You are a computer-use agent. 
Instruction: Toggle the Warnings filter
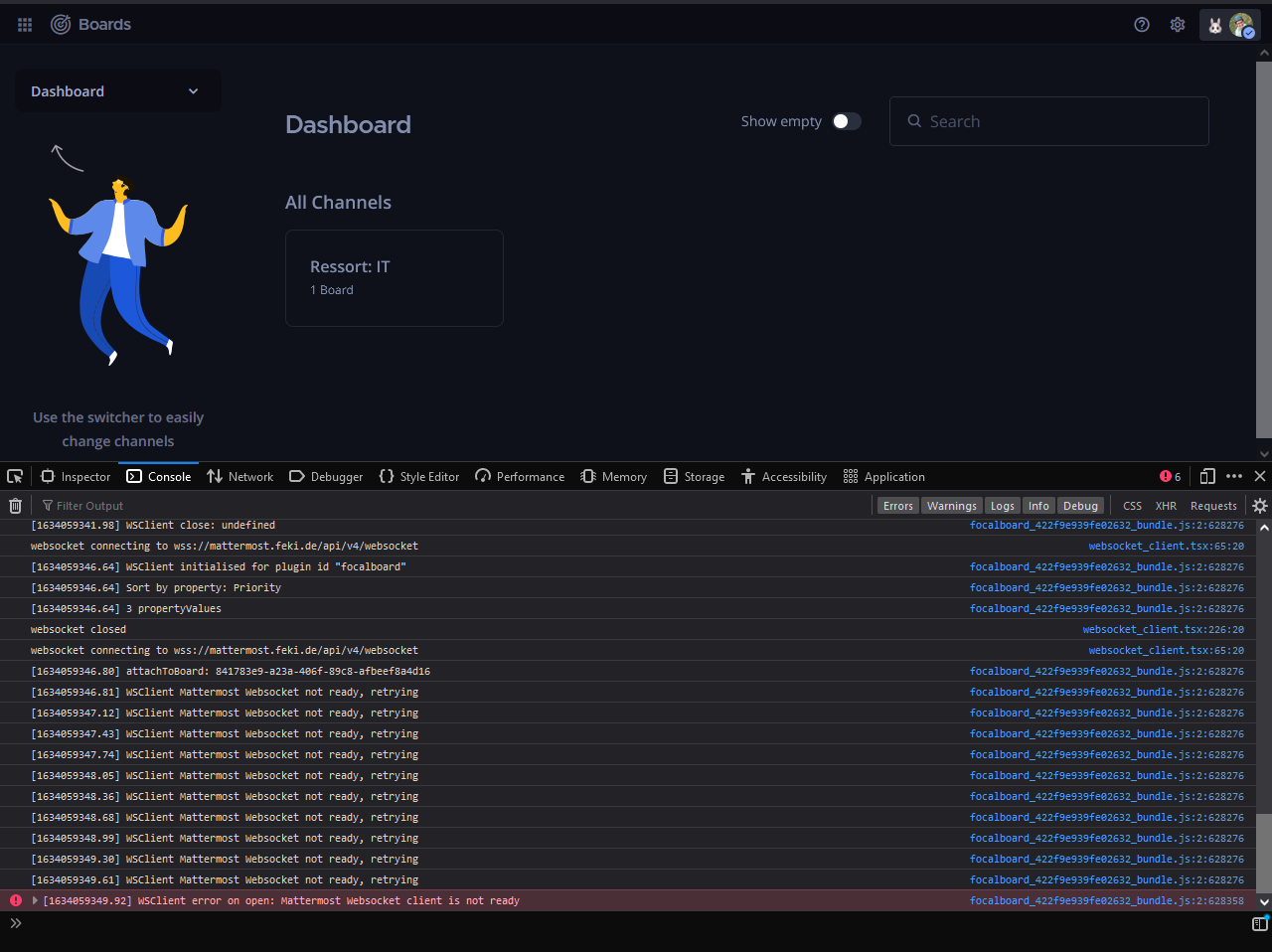[x=952, y=506]
